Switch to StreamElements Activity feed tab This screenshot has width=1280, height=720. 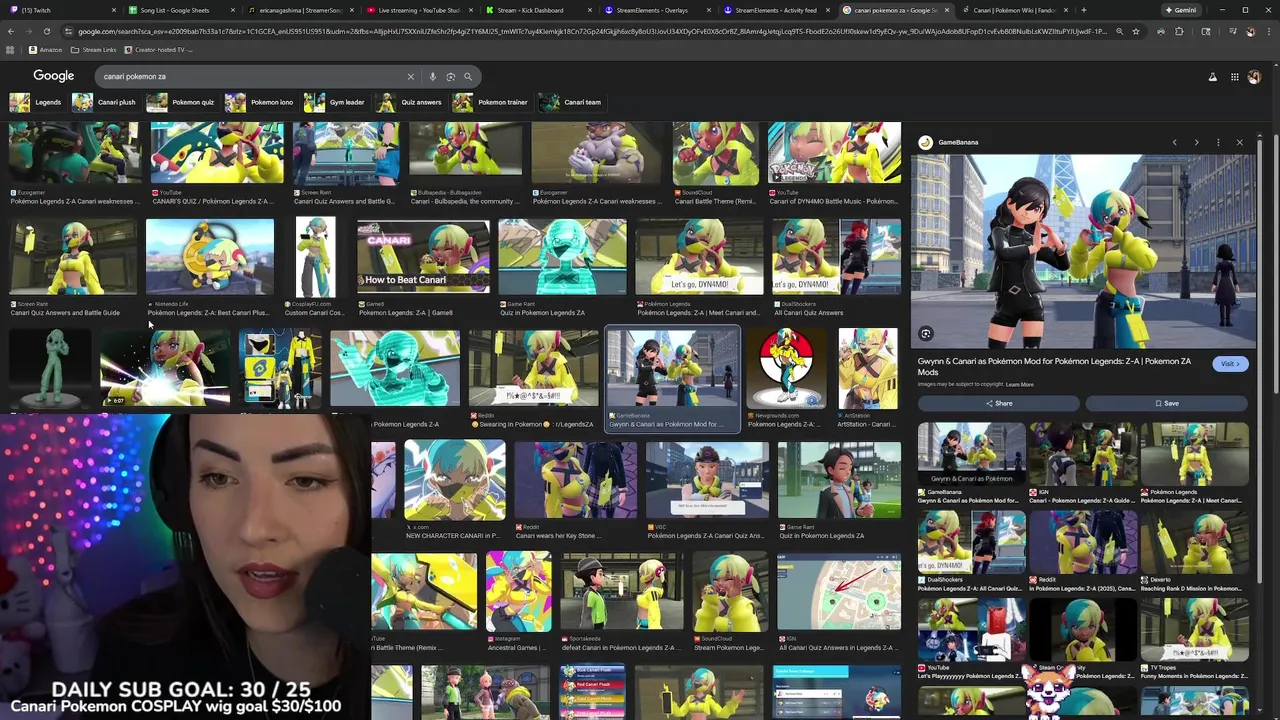[x=775, y=10]
